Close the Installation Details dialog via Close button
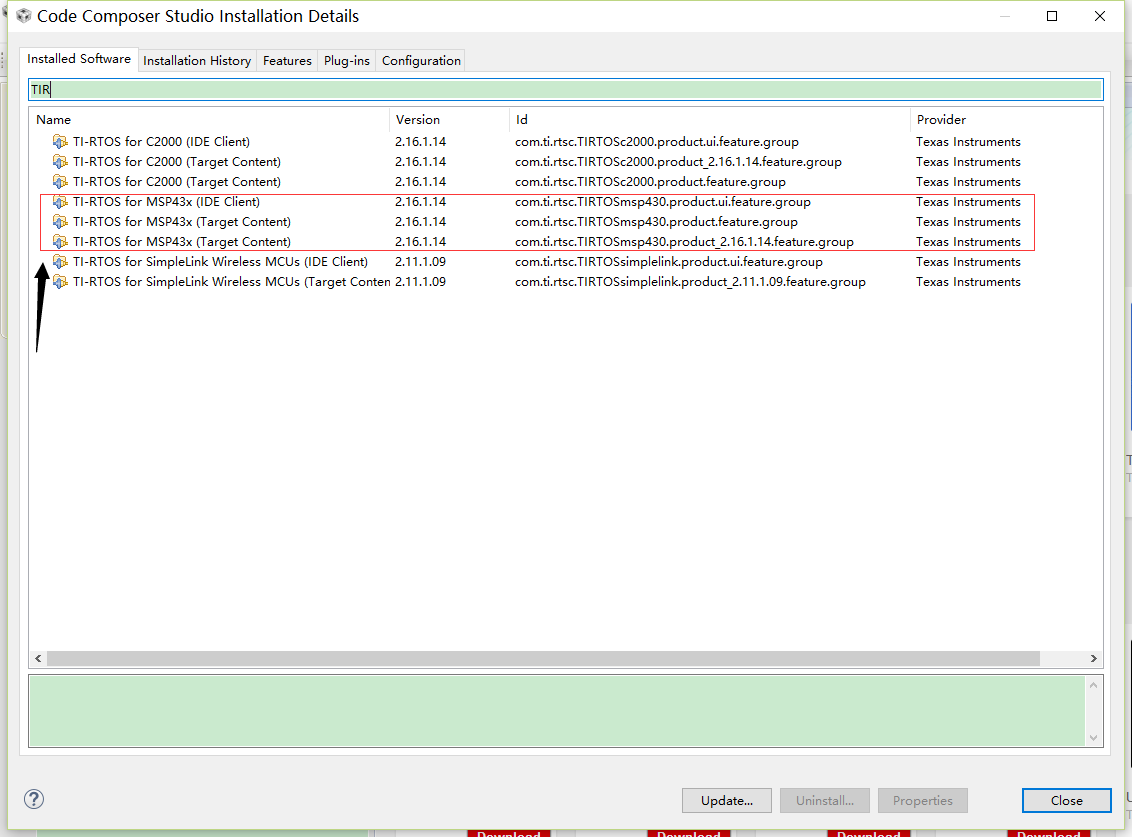The height and width of the screenshot is (837, 1132). (1066, 800)
